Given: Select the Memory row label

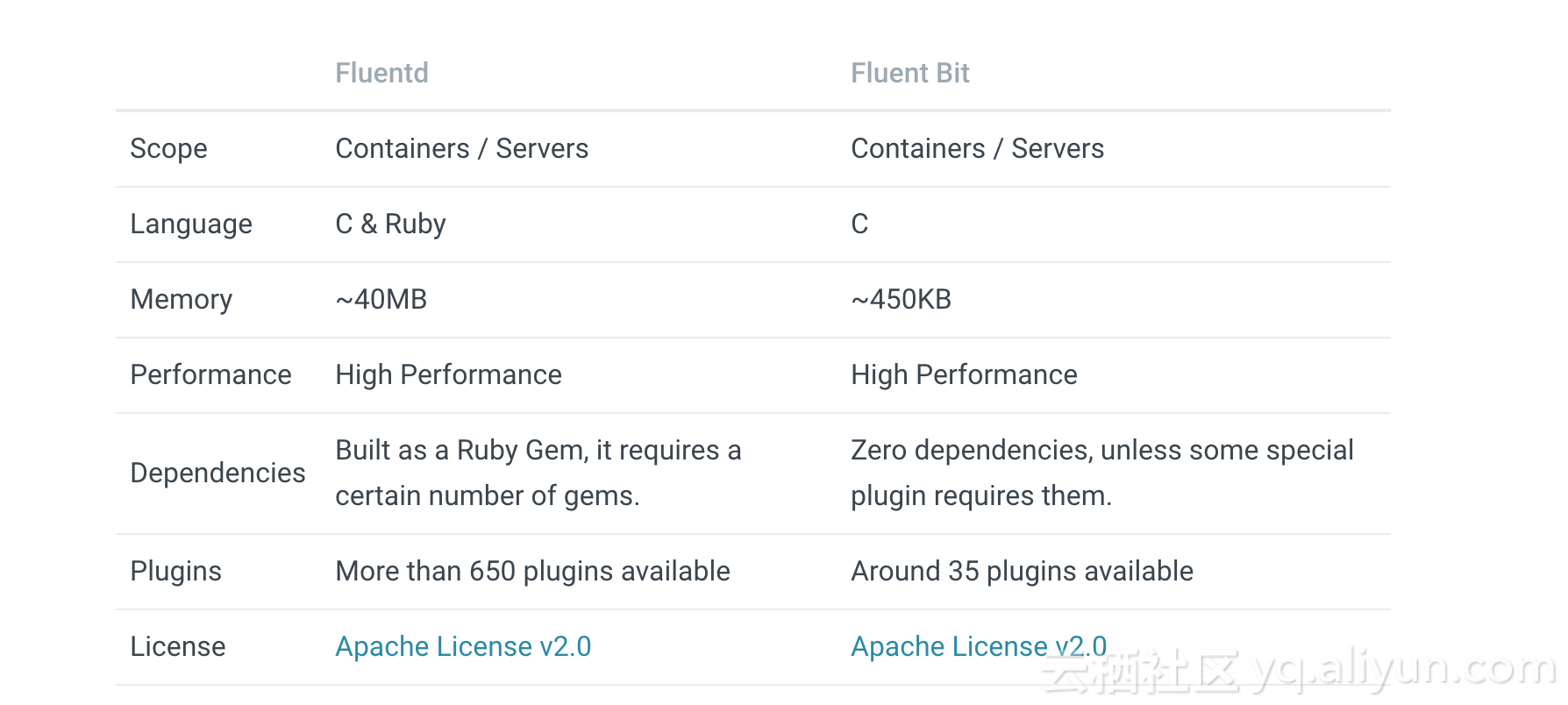Looking at the screenshot, I should 181,299.
